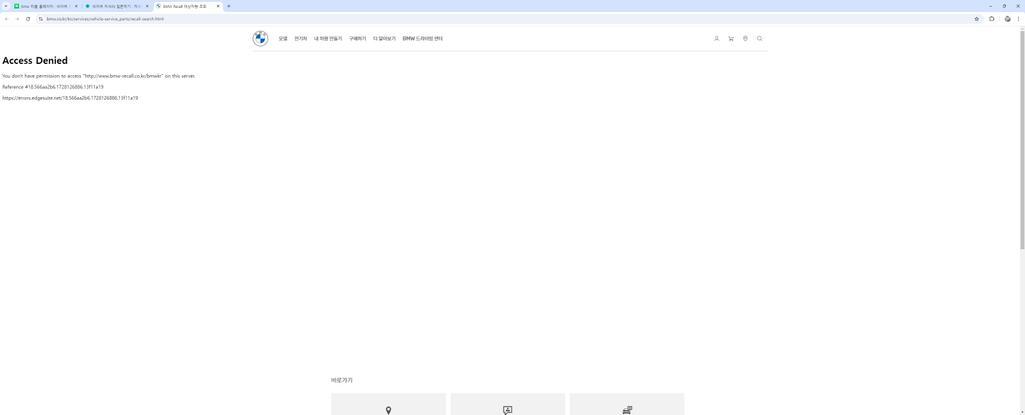
Task: Open the tab search dropdown arrow
Action: tap(6, 6)
